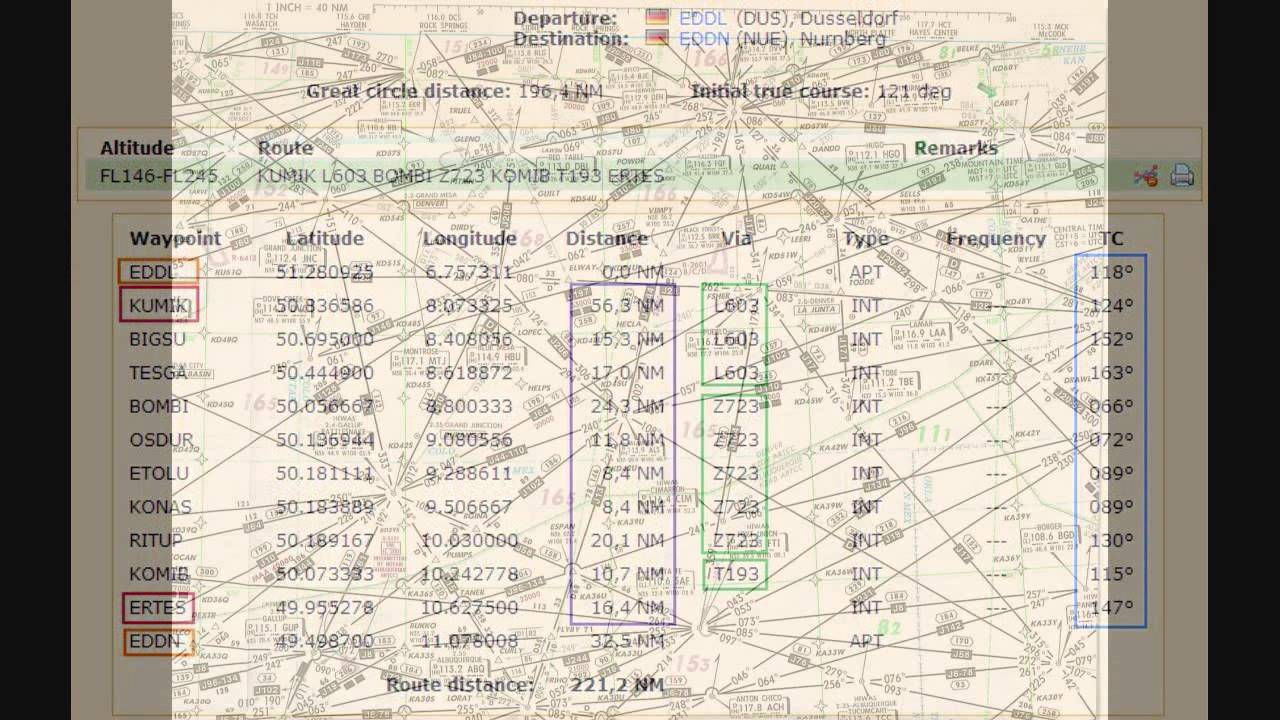Image resolution: width=1280 pixels, height=720 pixels.
Task: Click the 56,3 NM distance value
Action: [x=627, y=306]
